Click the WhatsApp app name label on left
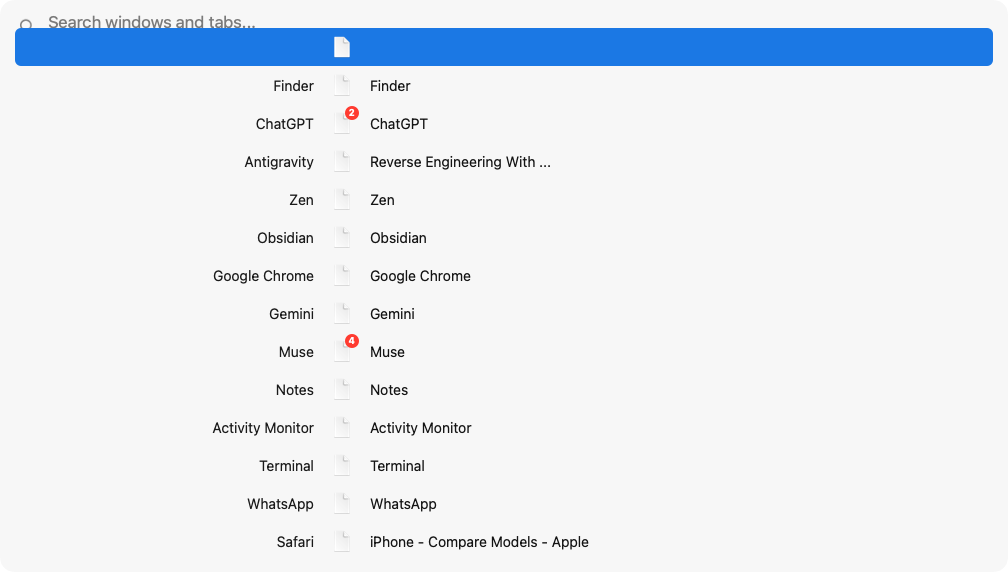 tap(280, 503)
